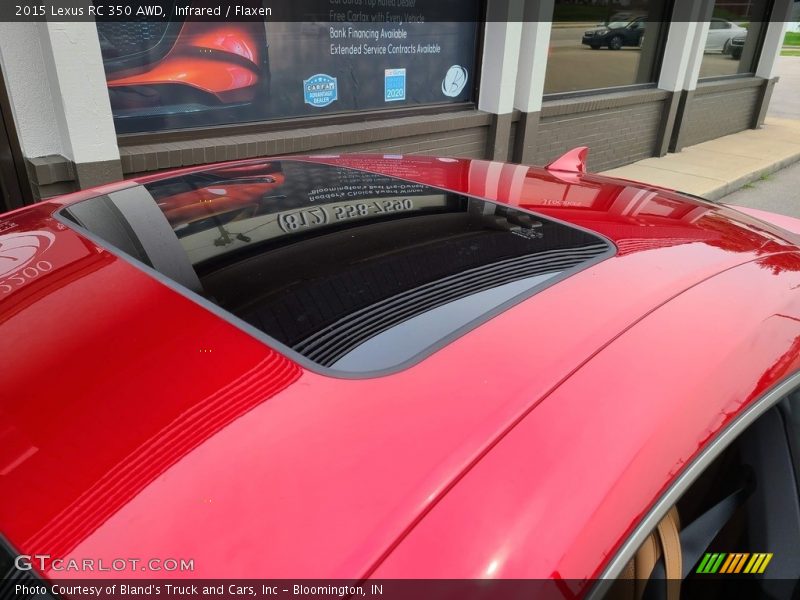This screenshot has width=800, height=600.
Task: Expand the Infrared / Flaxen color details
Action: click(222, 12)
